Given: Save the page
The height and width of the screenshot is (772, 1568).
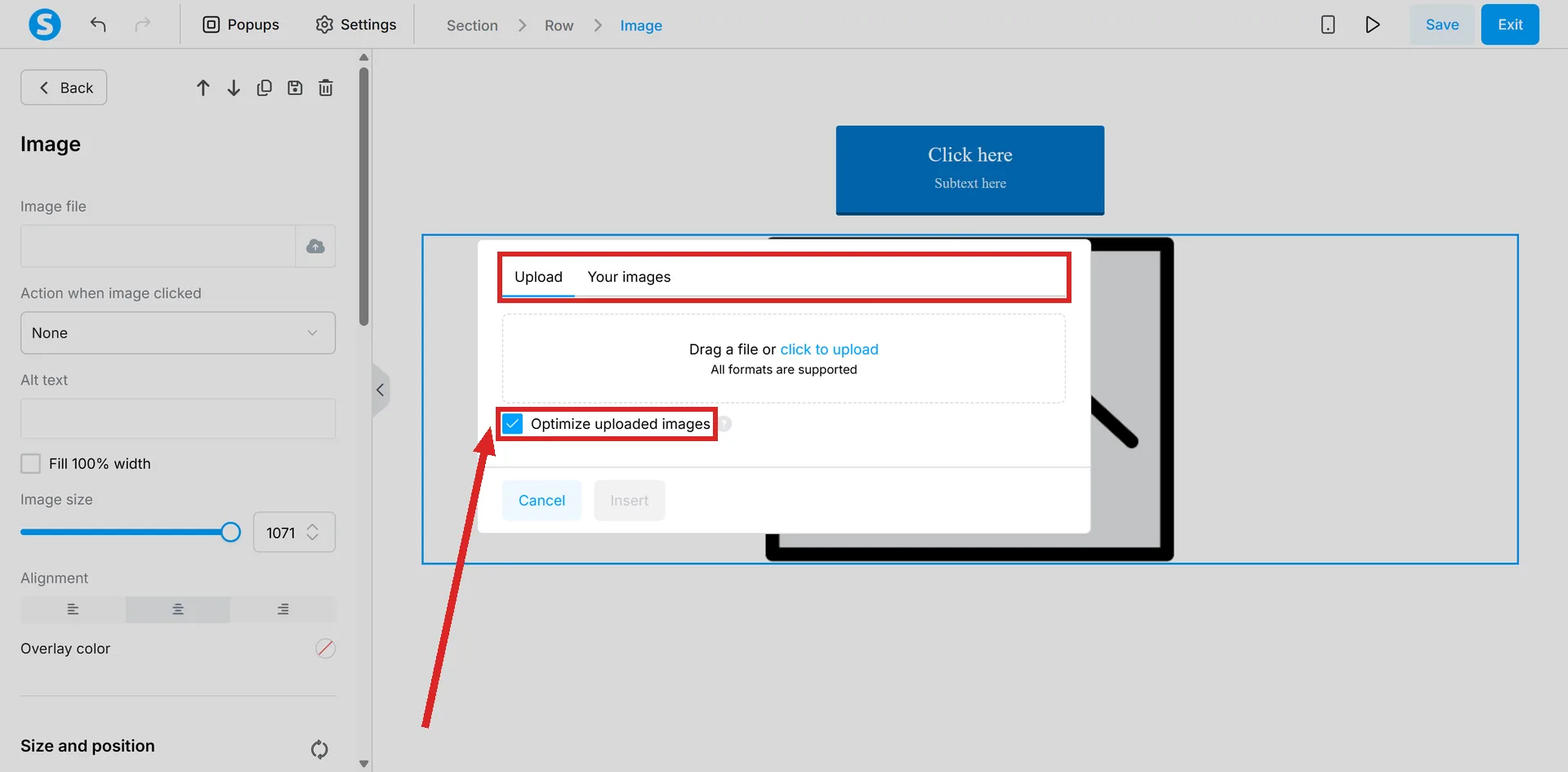Looking at the screenshot, I should (x=1442, y=25).
